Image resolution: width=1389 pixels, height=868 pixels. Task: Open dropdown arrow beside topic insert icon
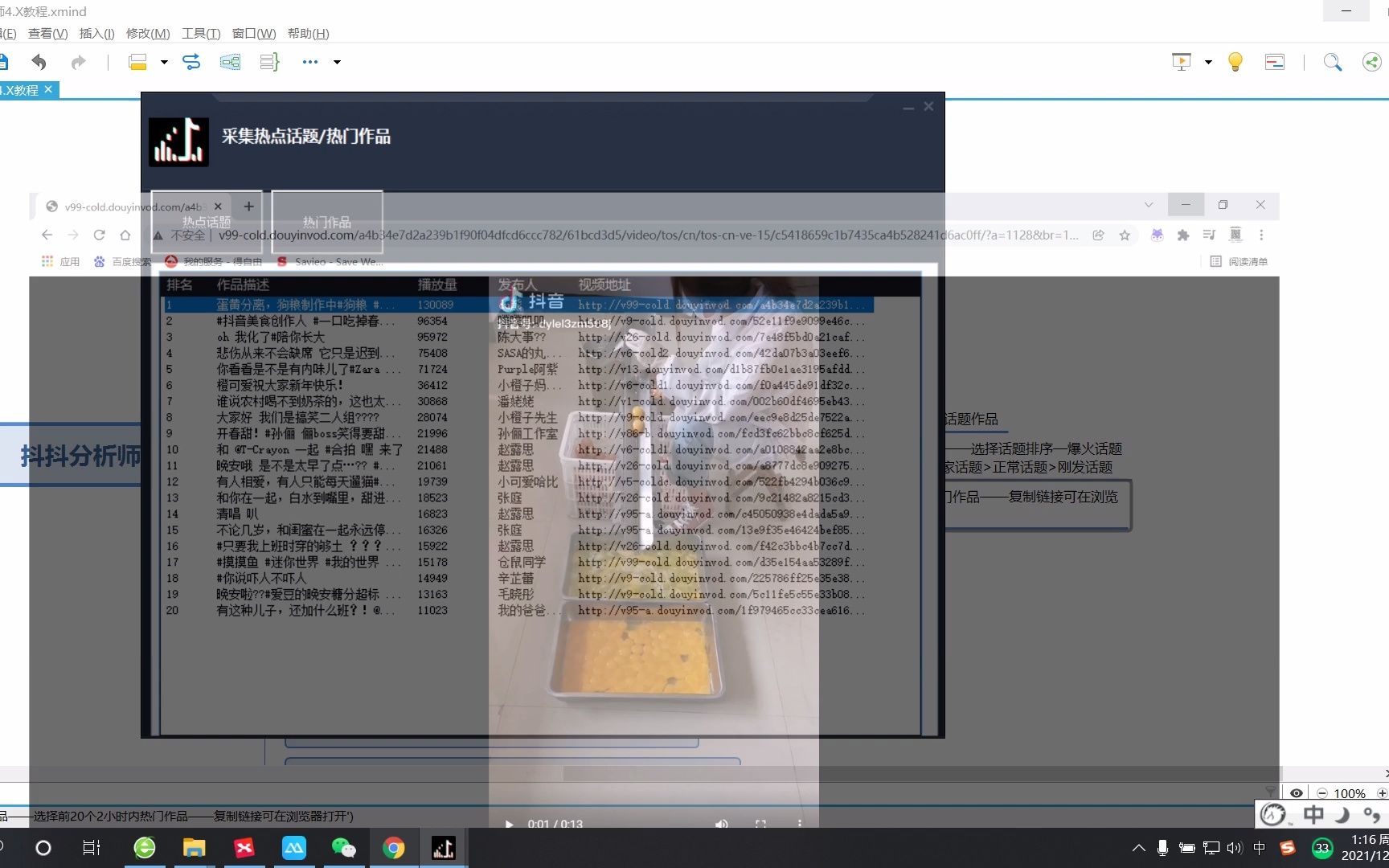tap(164, 62)
